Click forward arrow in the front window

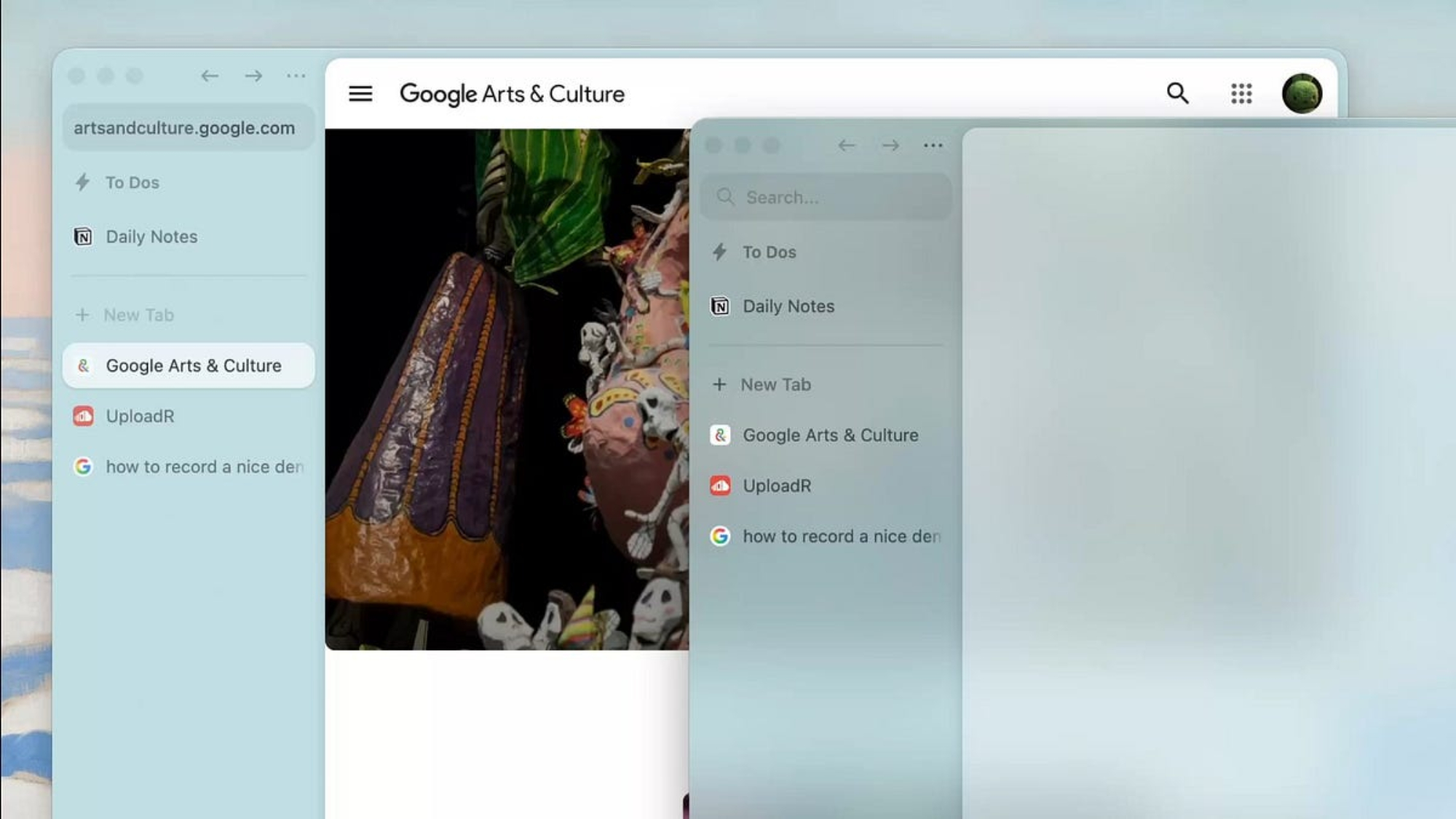tap(890, 146)
